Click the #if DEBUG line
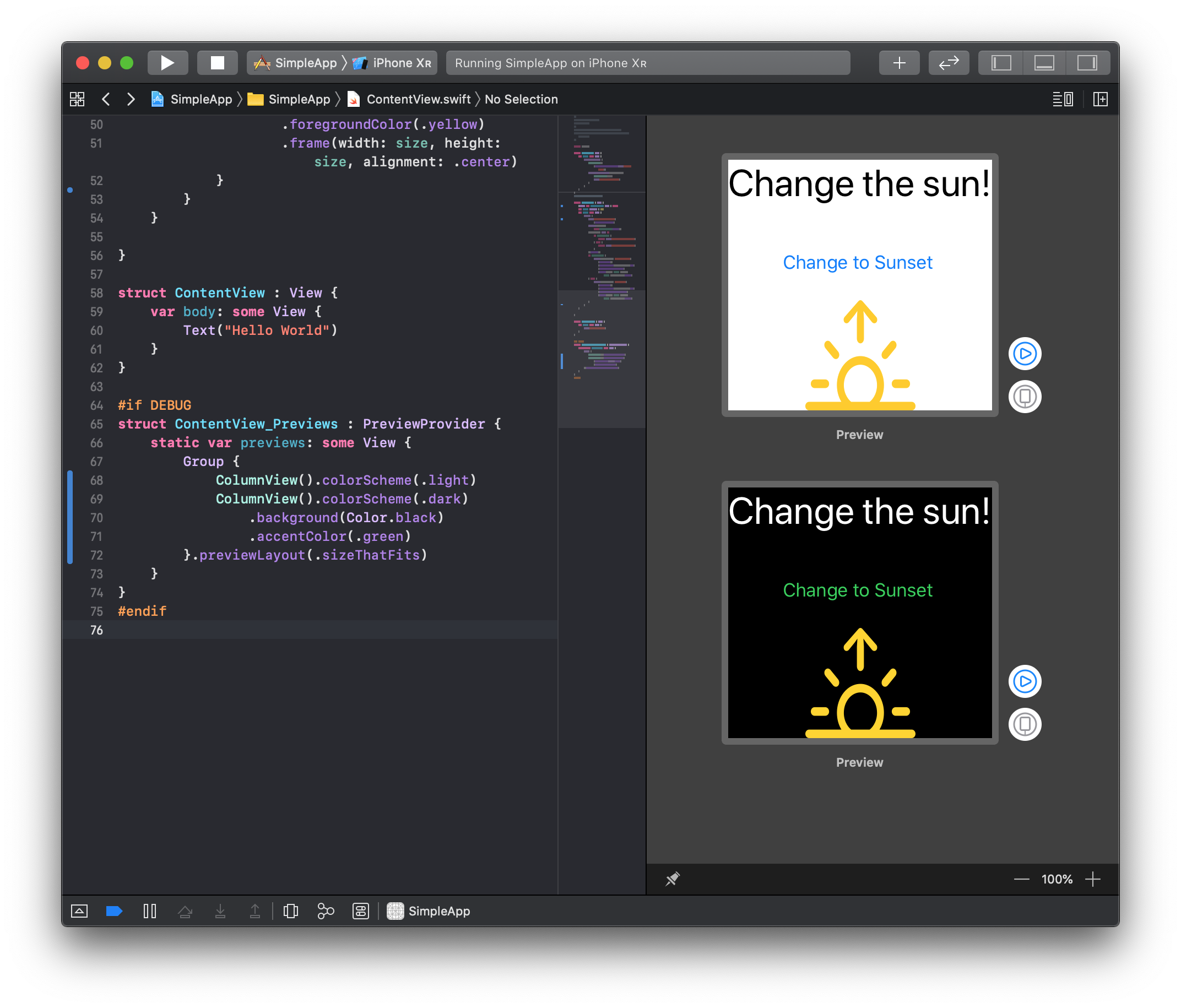The width and height of the screenshot is (1181, 1008). click(x=154, y=404)
